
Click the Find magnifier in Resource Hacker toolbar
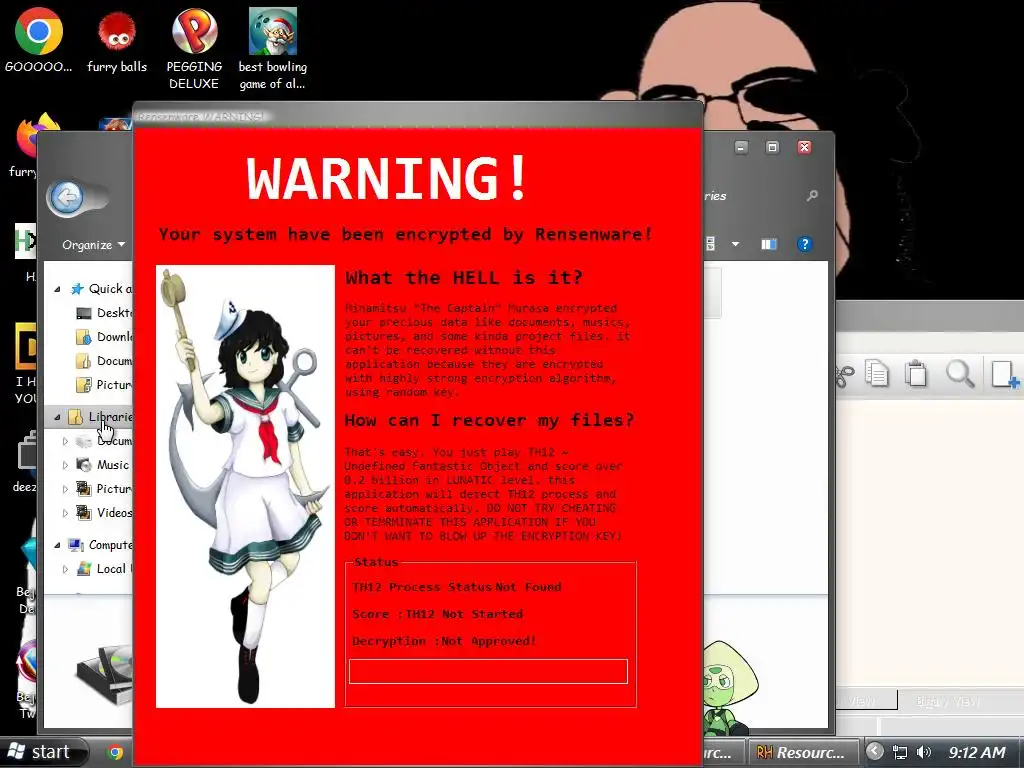click(959, 374)
